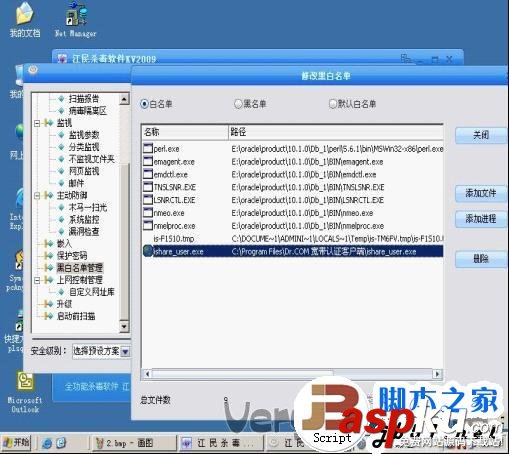Select the 主动防御 tree item
This screenshot has height=454, width=509.
click(x=72, y=195)
